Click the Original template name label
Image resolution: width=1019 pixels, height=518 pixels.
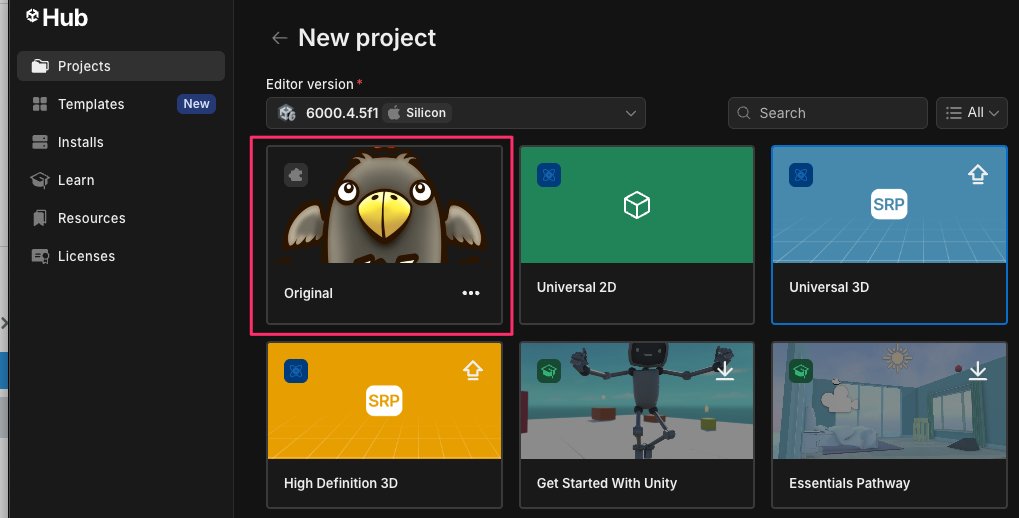tap(308, 293)
